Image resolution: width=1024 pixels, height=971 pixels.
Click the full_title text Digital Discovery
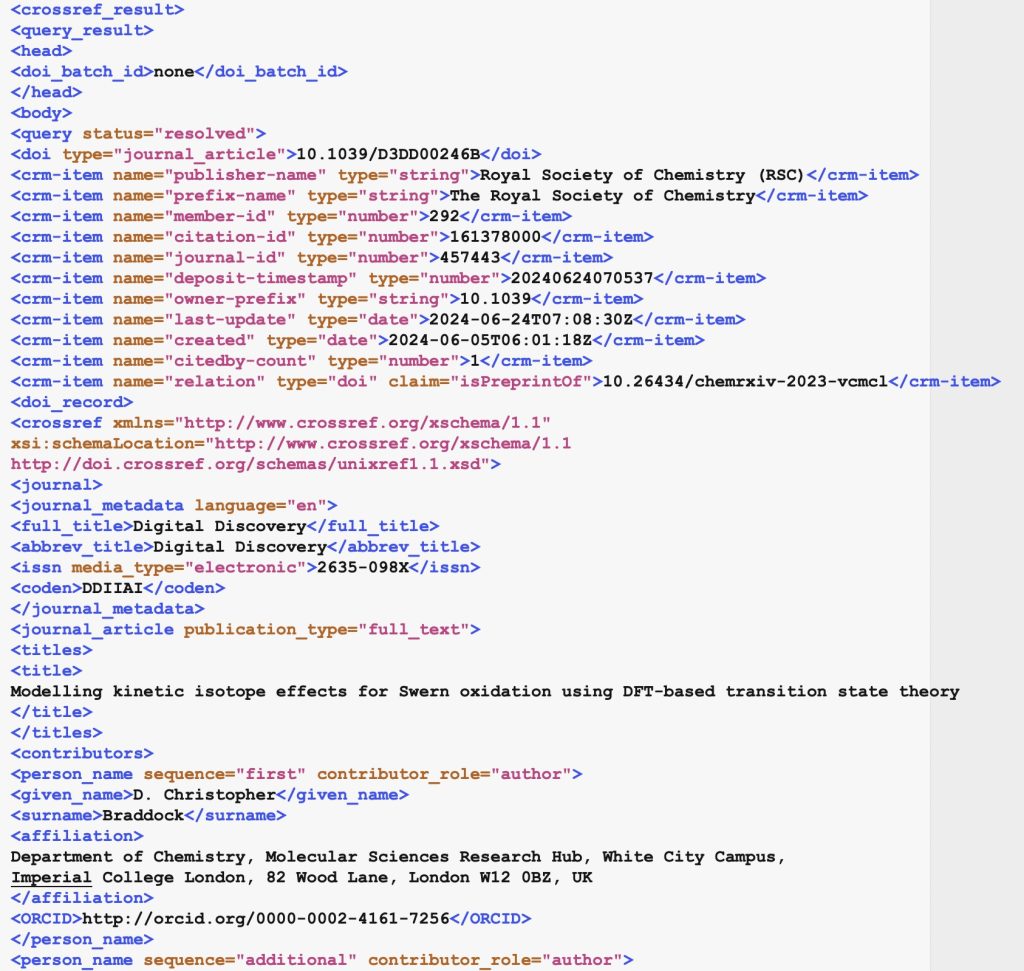click(x=219, y=526)
